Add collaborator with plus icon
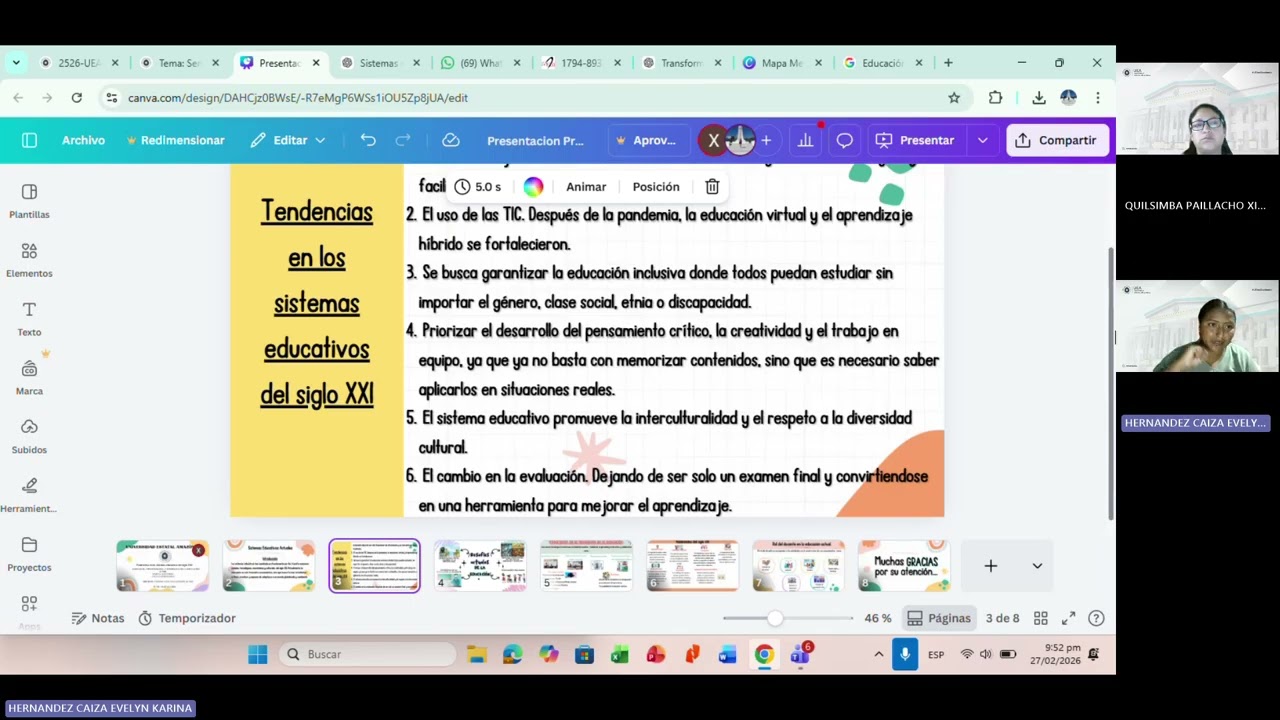The image size is (1280, 720). point(766,140)
